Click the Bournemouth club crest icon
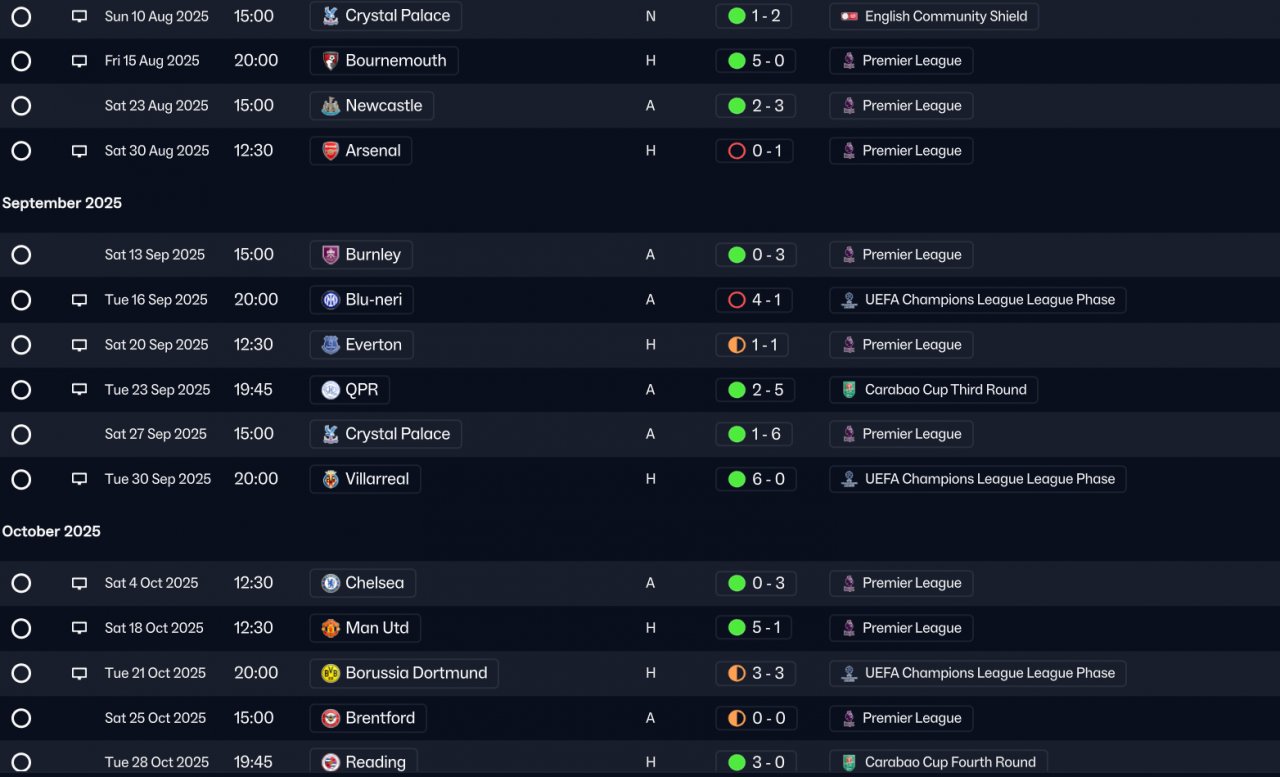Viewport: 1280px width, 777px height. pyautogui.click(x=330, y=61)
